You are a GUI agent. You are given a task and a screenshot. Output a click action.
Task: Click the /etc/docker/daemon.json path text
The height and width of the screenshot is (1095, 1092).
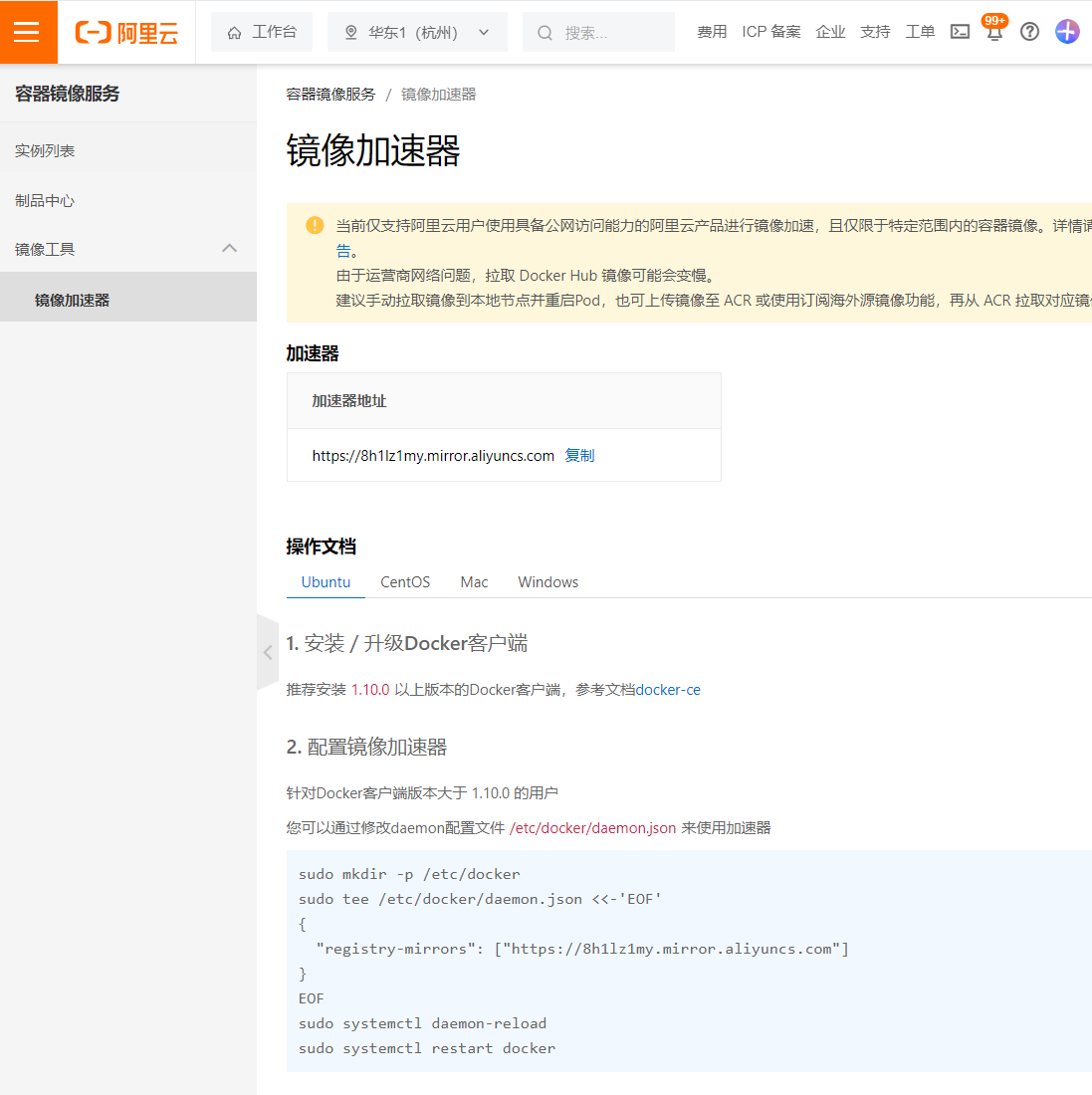pyautogui.click(x=592, y=828)
